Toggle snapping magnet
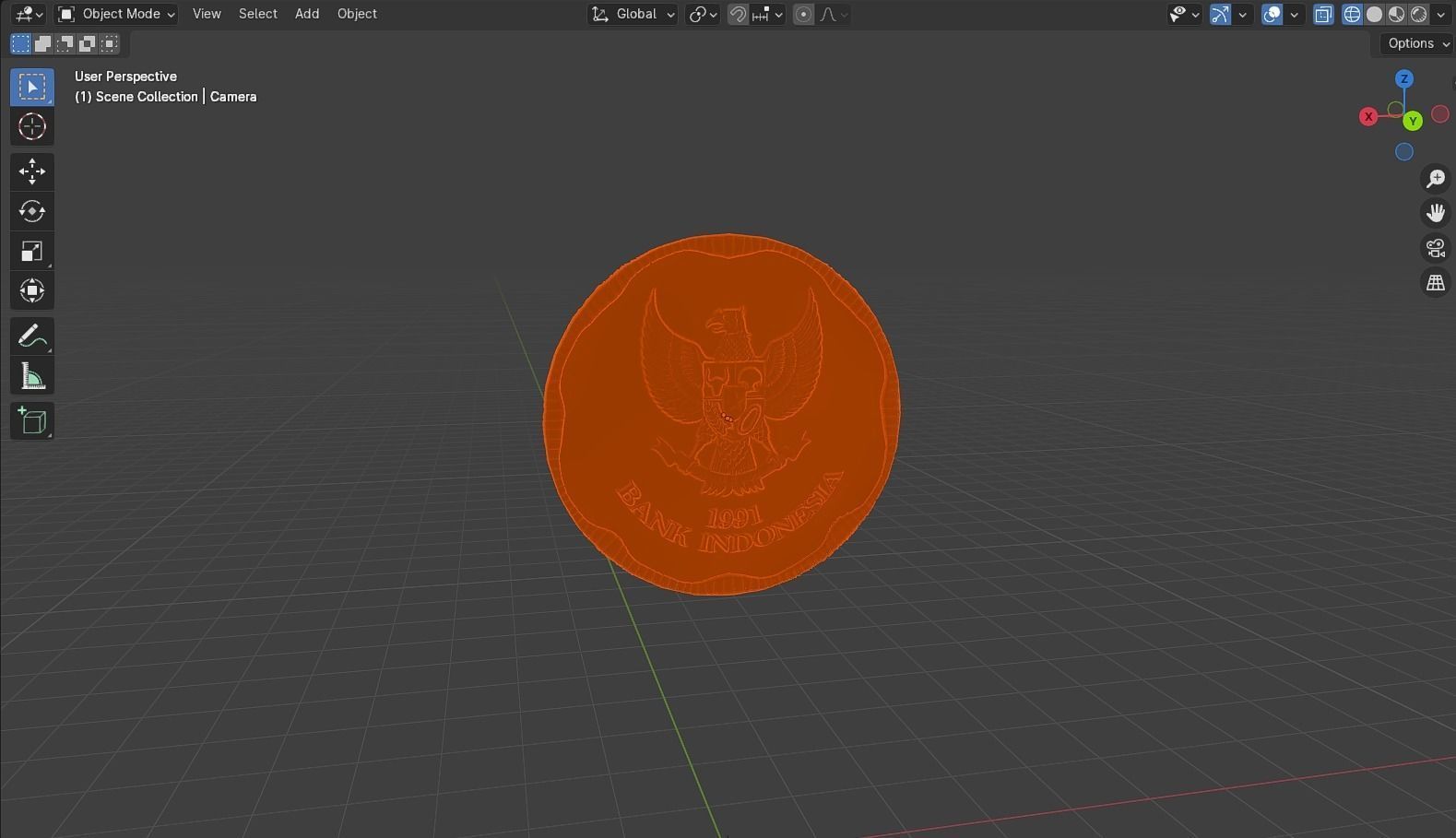 coord(738,14)
